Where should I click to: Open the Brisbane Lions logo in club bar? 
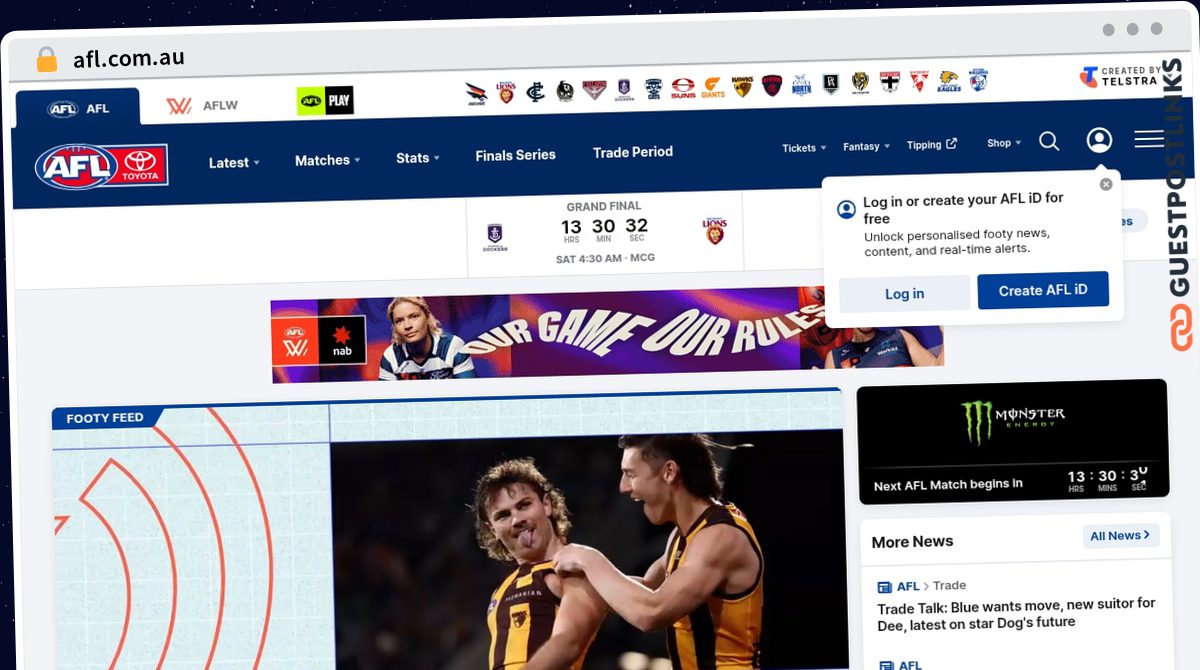pyautogui.click(x=506, y=92)
